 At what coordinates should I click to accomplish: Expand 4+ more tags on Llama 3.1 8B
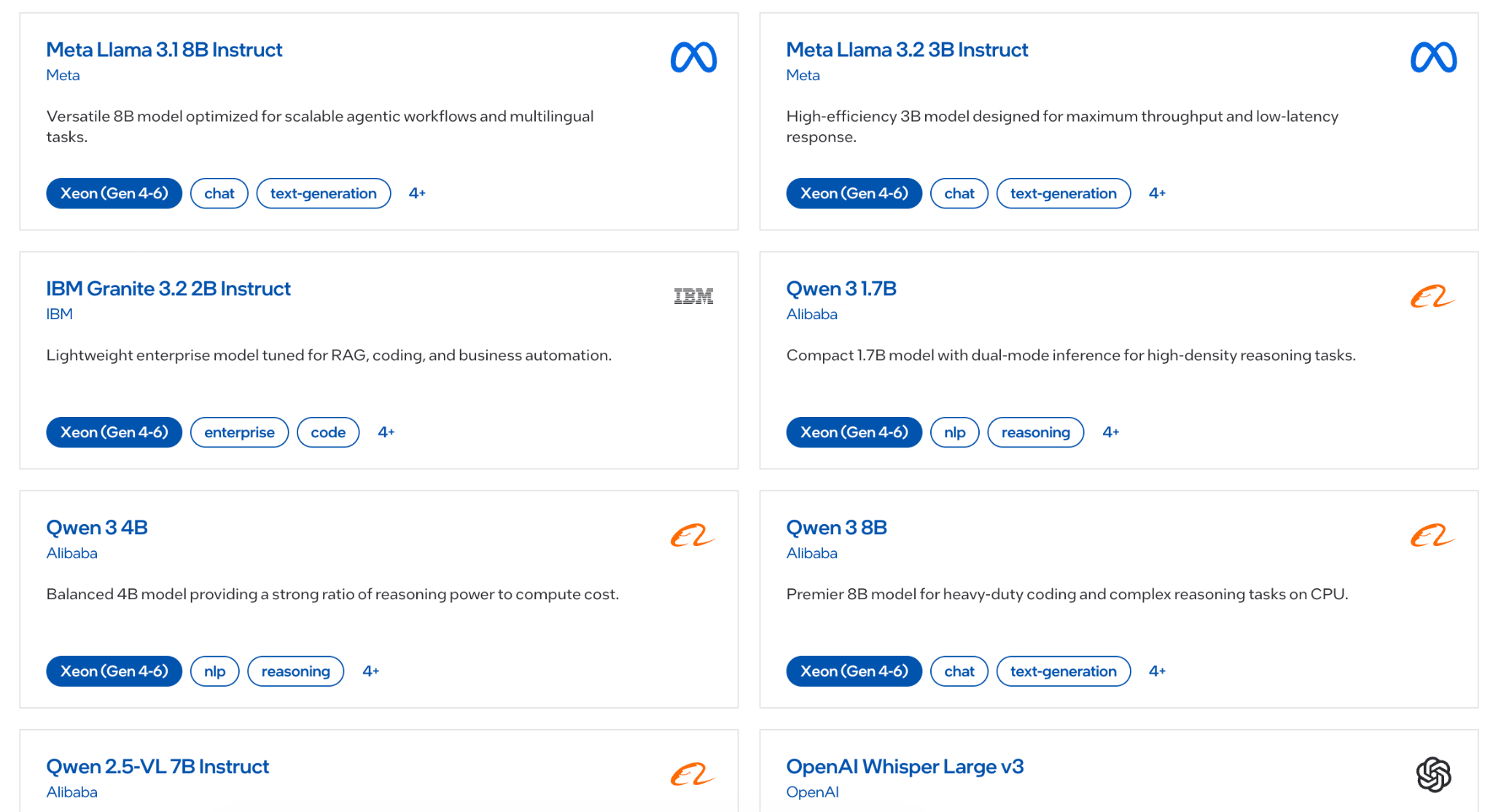coord(417,193)
